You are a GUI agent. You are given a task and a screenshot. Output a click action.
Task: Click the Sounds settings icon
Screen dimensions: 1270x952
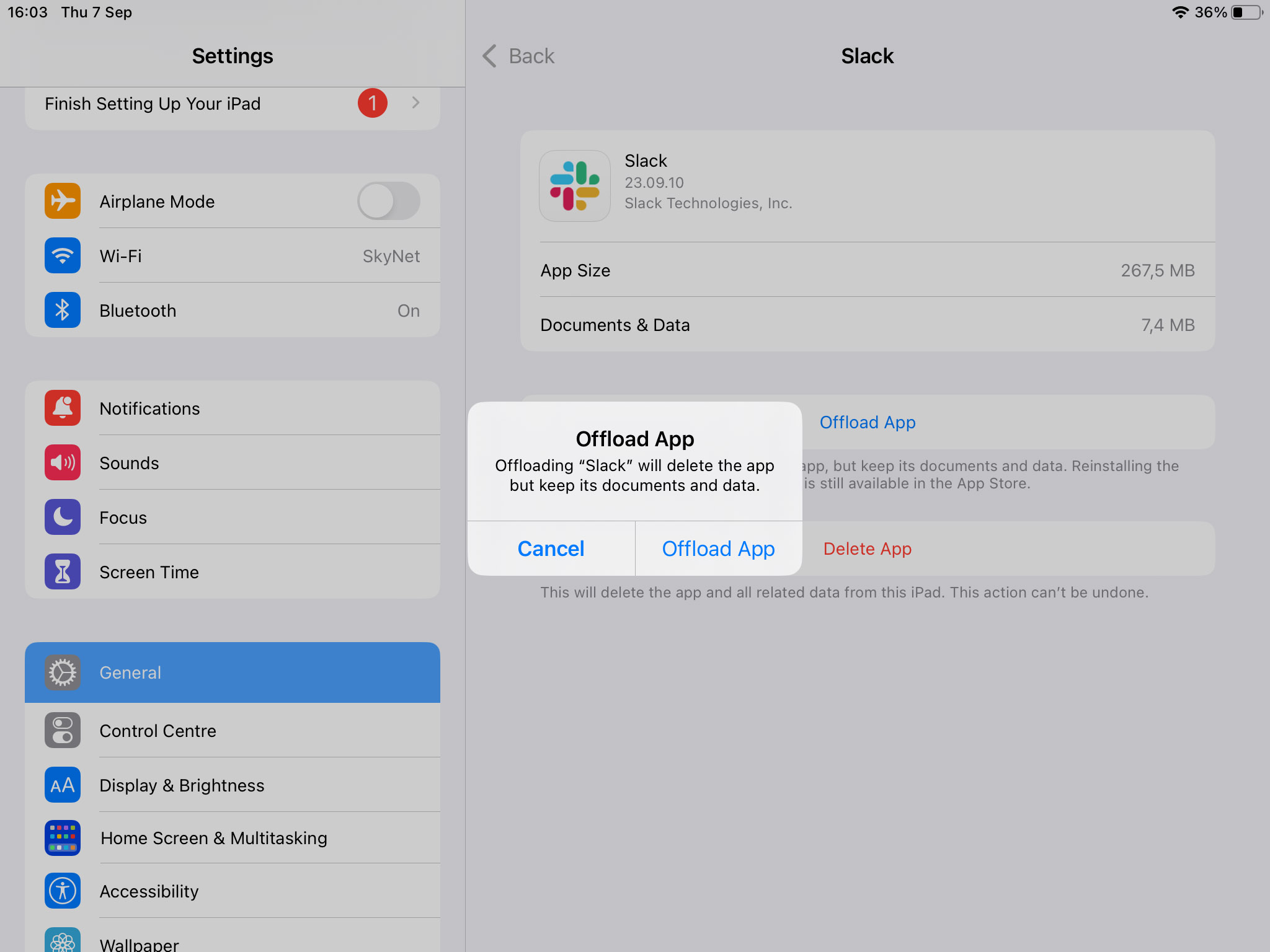(x=62, y=462)
